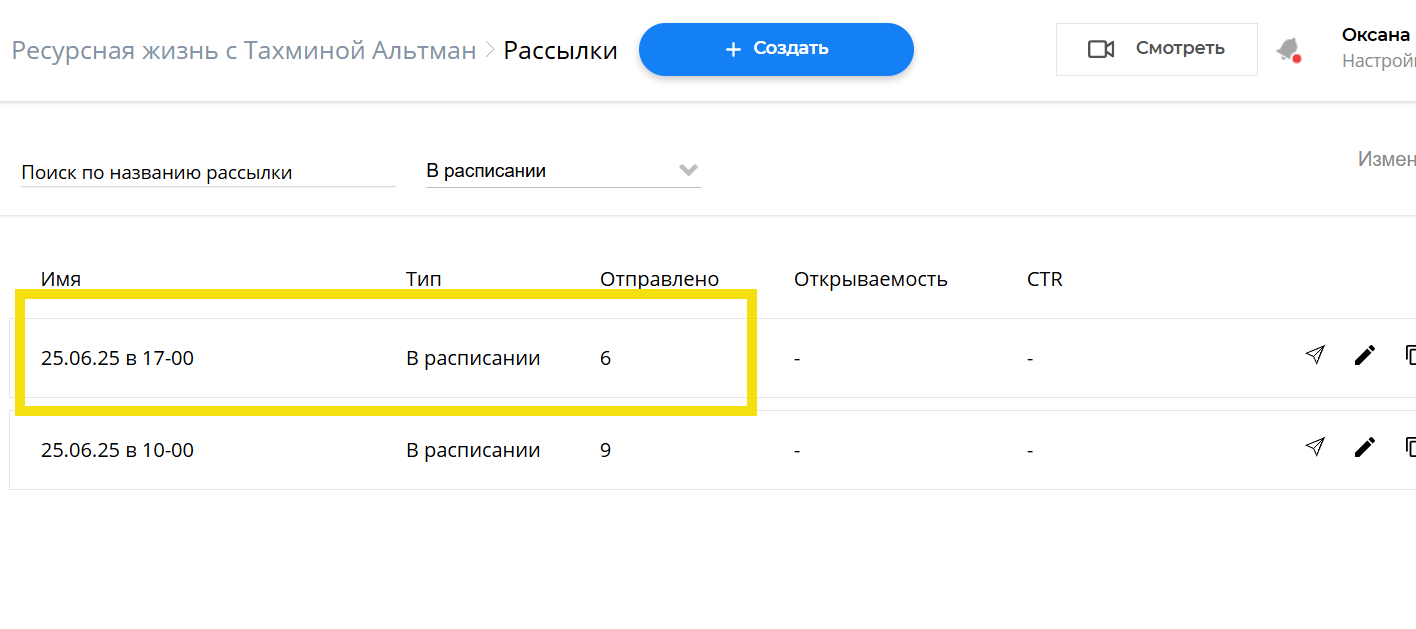The image size is (1416, 629).
Task: Click the plus icon in Создать button
Action: click(x=733, y=49)
